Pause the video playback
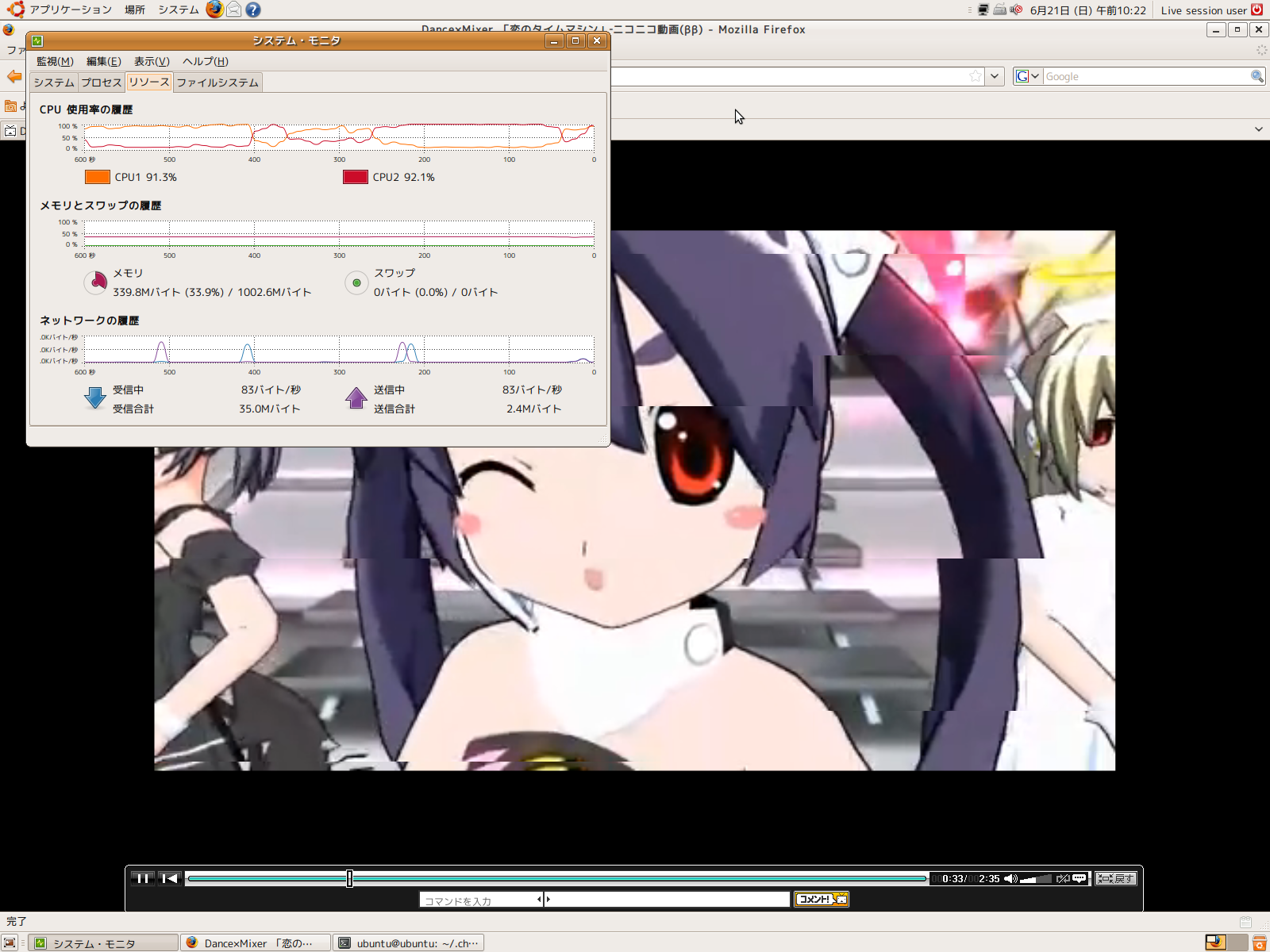Image resolution: width=1270 pixels, height=952 pixels. tap(143, 878)
